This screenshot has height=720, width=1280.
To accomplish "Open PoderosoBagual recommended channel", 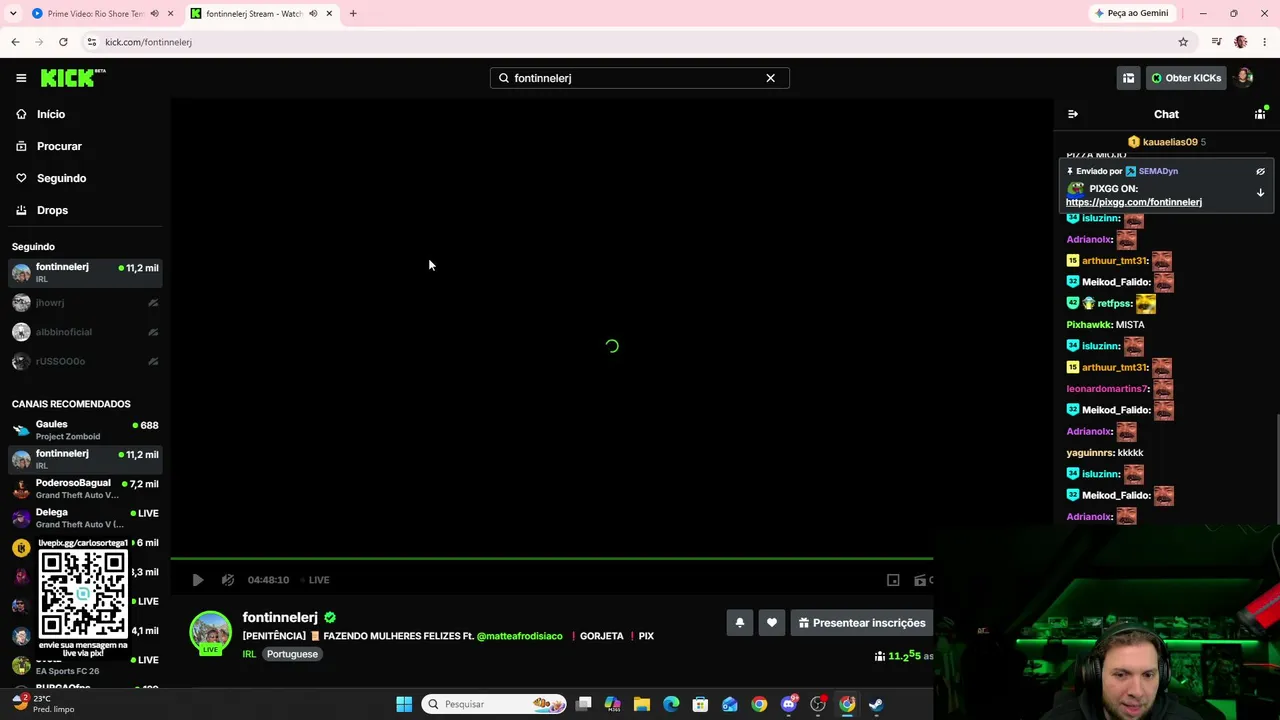I will click(x=85, y=488).
